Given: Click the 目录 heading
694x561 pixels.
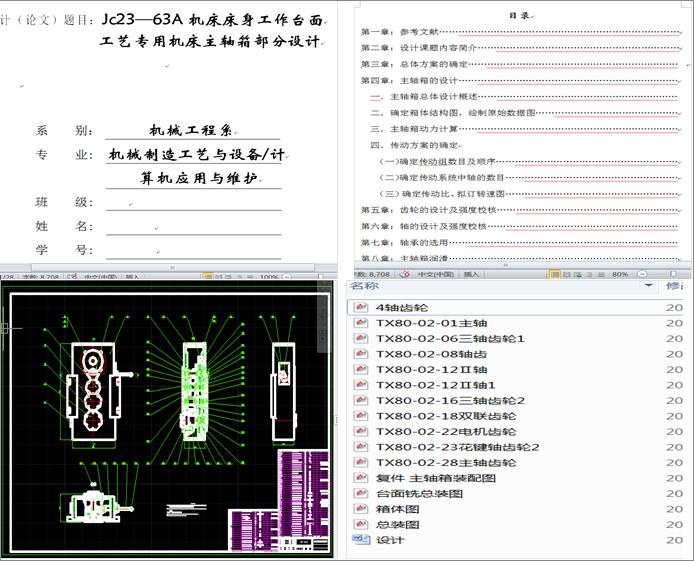Looking at the screenshot, I should (520, 15).
